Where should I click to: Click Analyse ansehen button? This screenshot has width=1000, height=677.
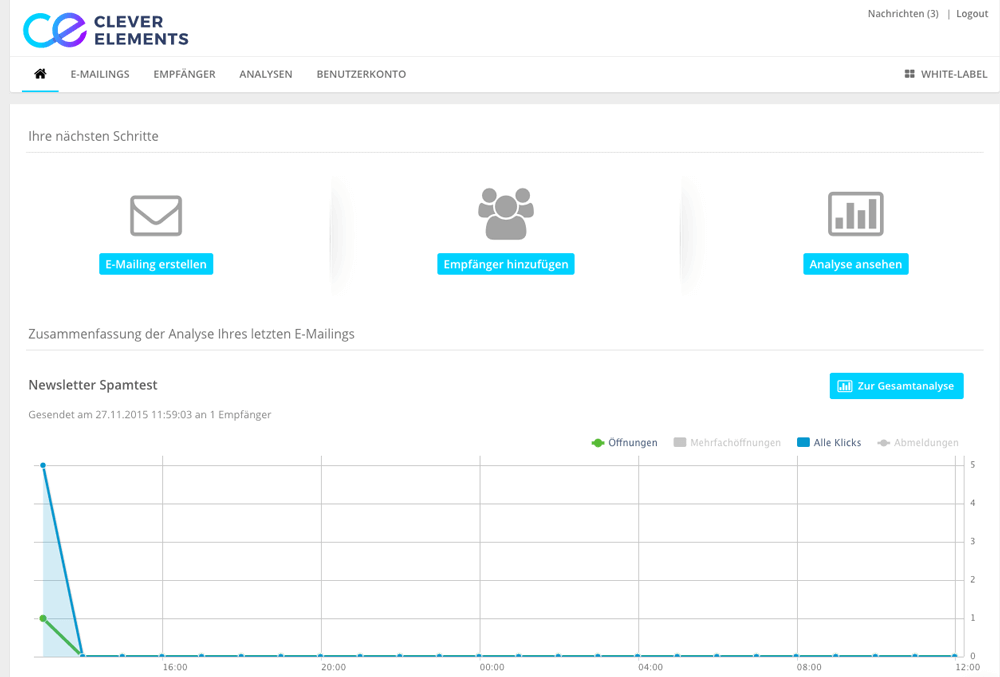click(856, 264)
